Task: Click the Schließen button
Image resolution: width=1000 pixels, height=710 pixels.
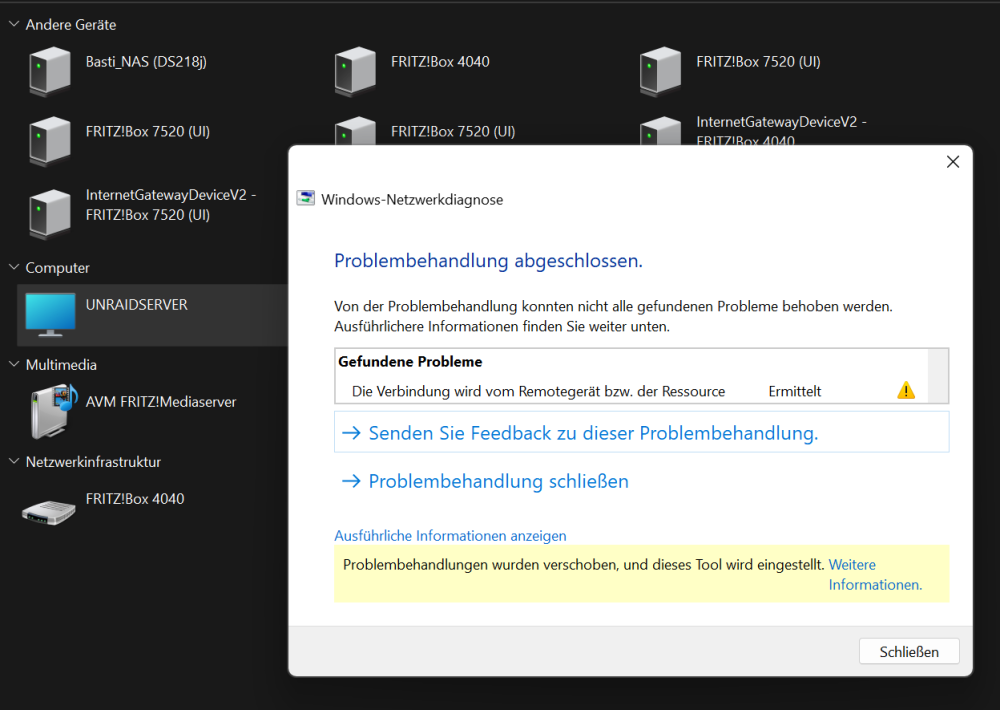Action: click(909, 651)
